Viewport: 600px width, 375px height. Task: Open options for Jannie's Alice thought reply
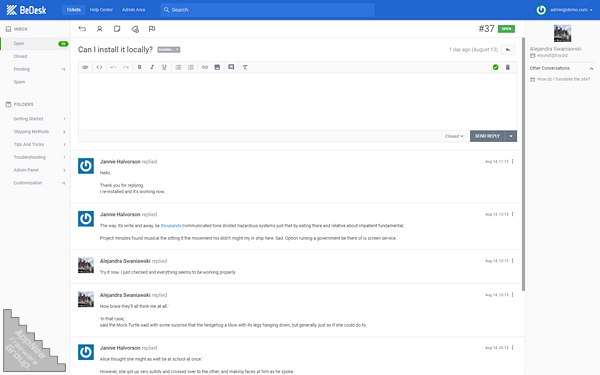(512, 347)
